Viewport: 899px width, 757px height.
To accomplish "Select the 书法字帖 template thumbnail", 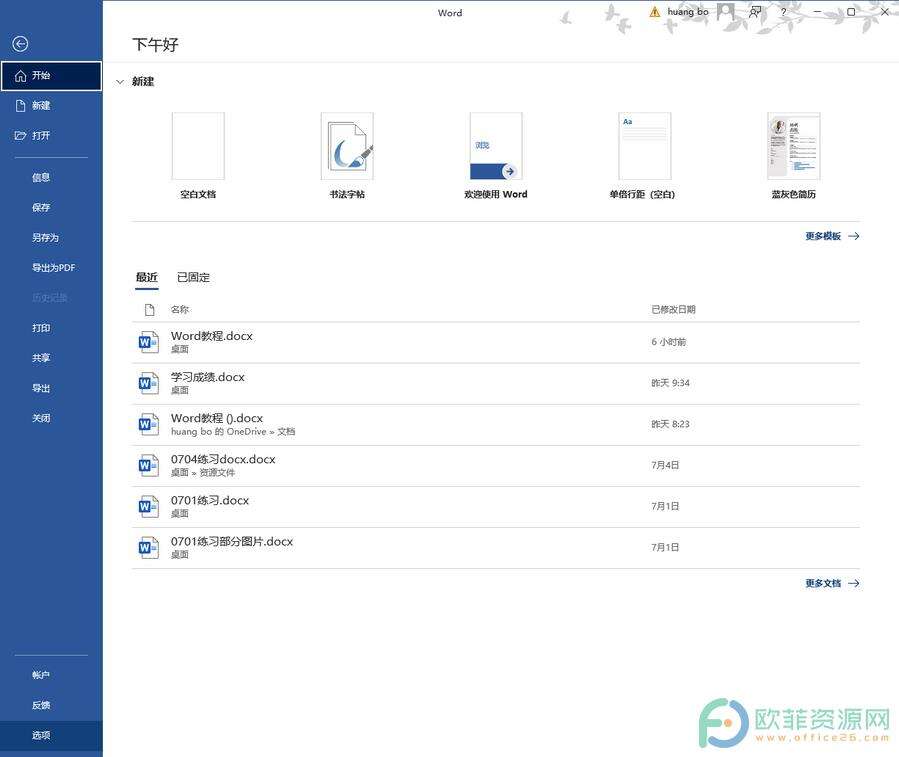I will (x=347, y=146).
